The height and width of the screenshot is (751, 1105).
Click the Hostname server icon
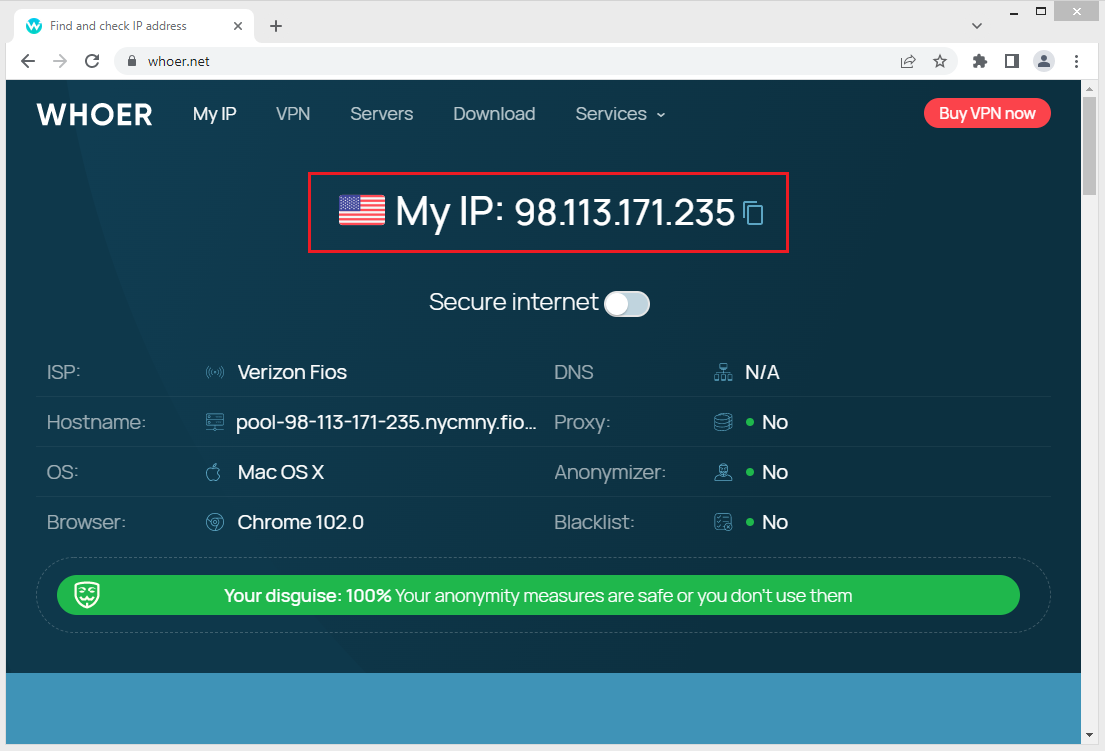click(x=215, y=422)
